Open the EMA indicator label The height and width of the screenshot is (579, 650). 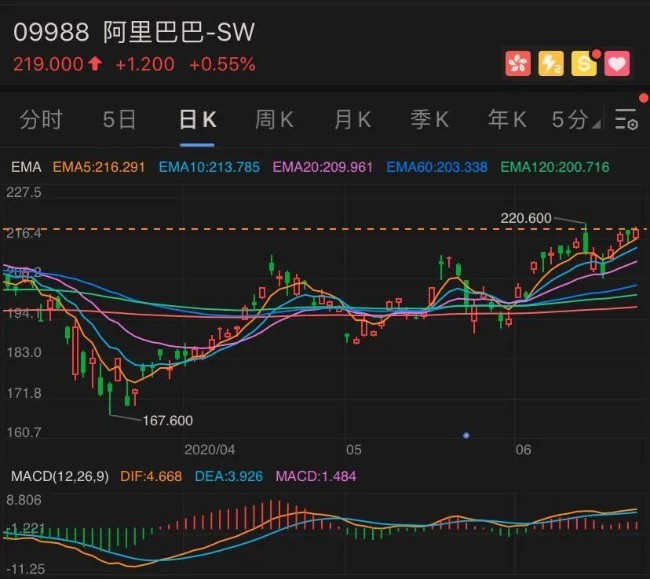(26, 167)
